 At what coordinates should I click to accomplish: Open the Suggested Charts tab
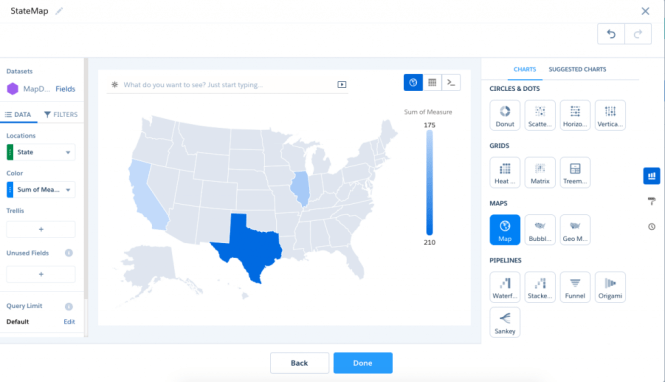tap(577, 70)
